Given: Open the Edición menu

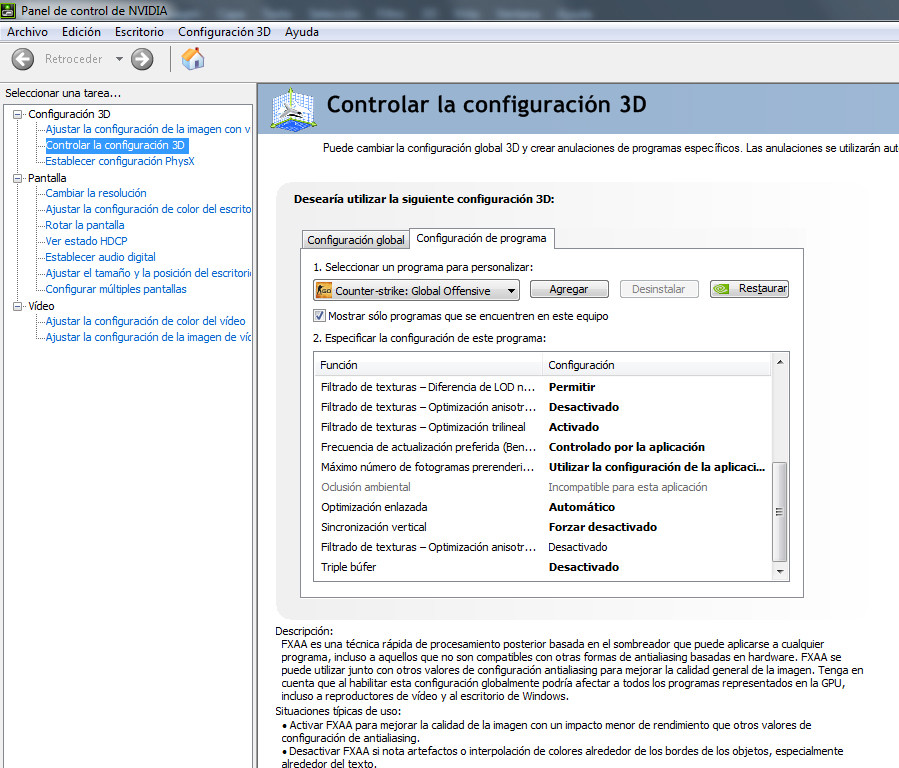Looking at the screenshot, I should tap(81, 32).
